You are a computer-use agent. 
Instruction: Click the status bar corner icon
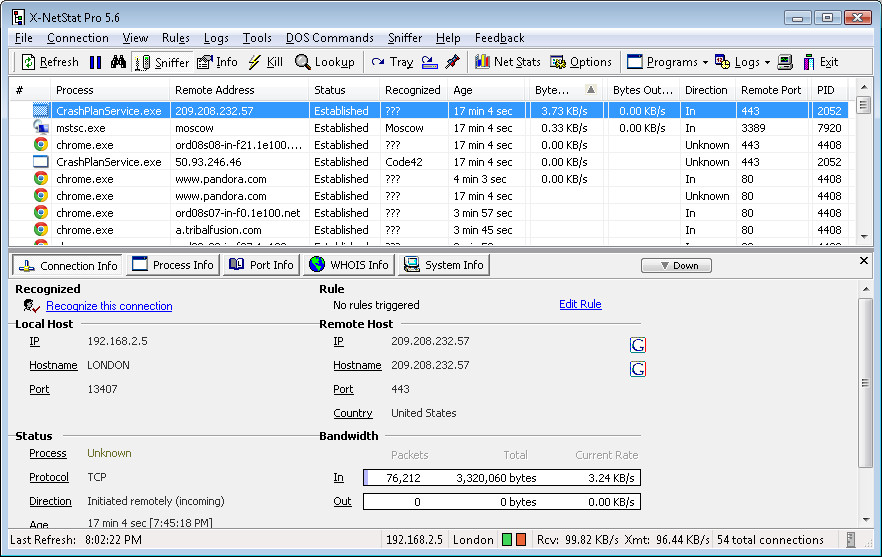pyautogui.click(x=851, y=540)
